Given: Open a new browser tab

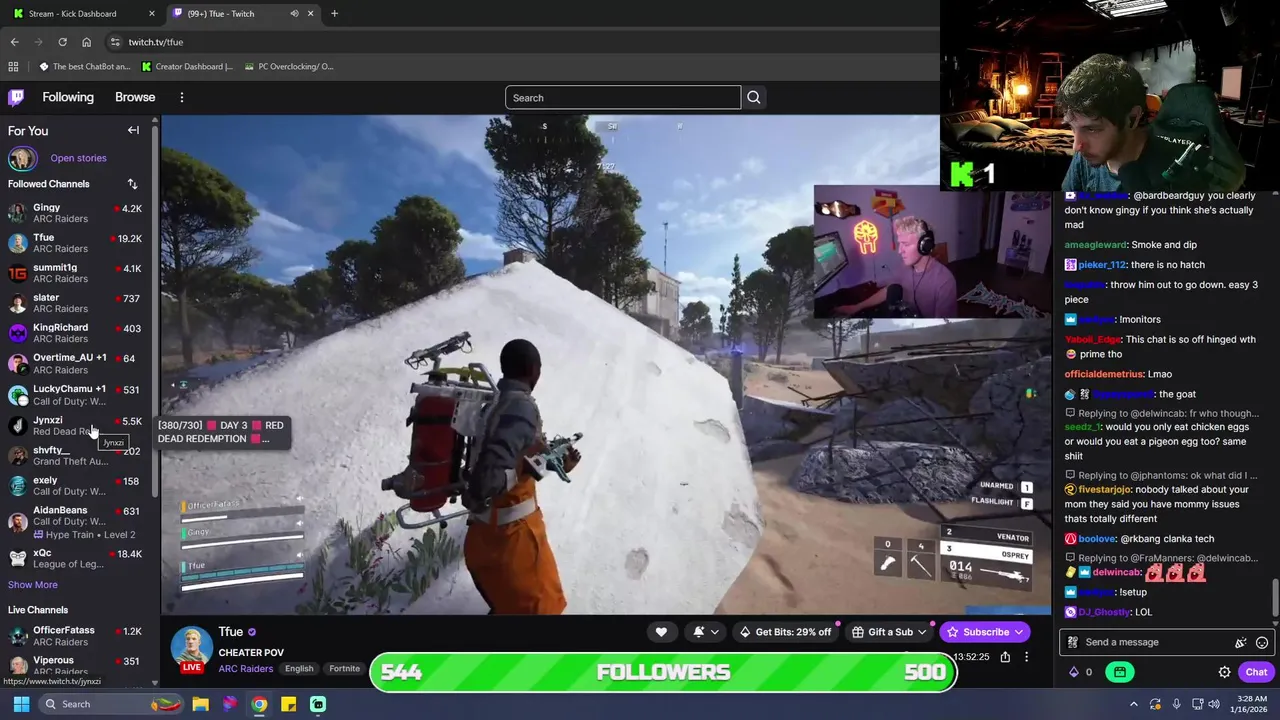Looking at the screenshot, I should (334, 13).
